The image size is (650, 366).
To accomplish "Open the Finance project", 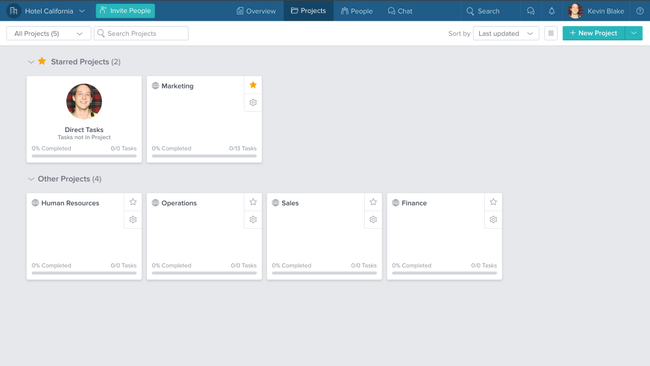I will [414, 203].
